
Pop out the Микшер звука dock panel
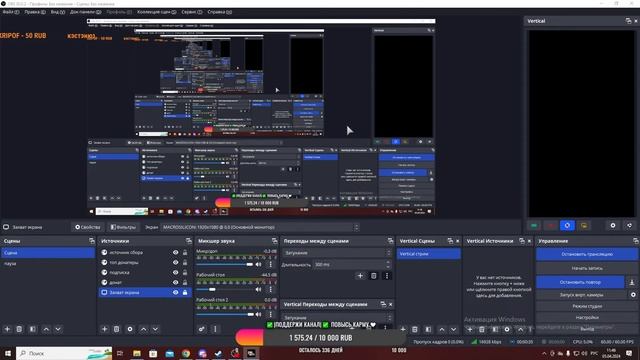pos(274,241)
